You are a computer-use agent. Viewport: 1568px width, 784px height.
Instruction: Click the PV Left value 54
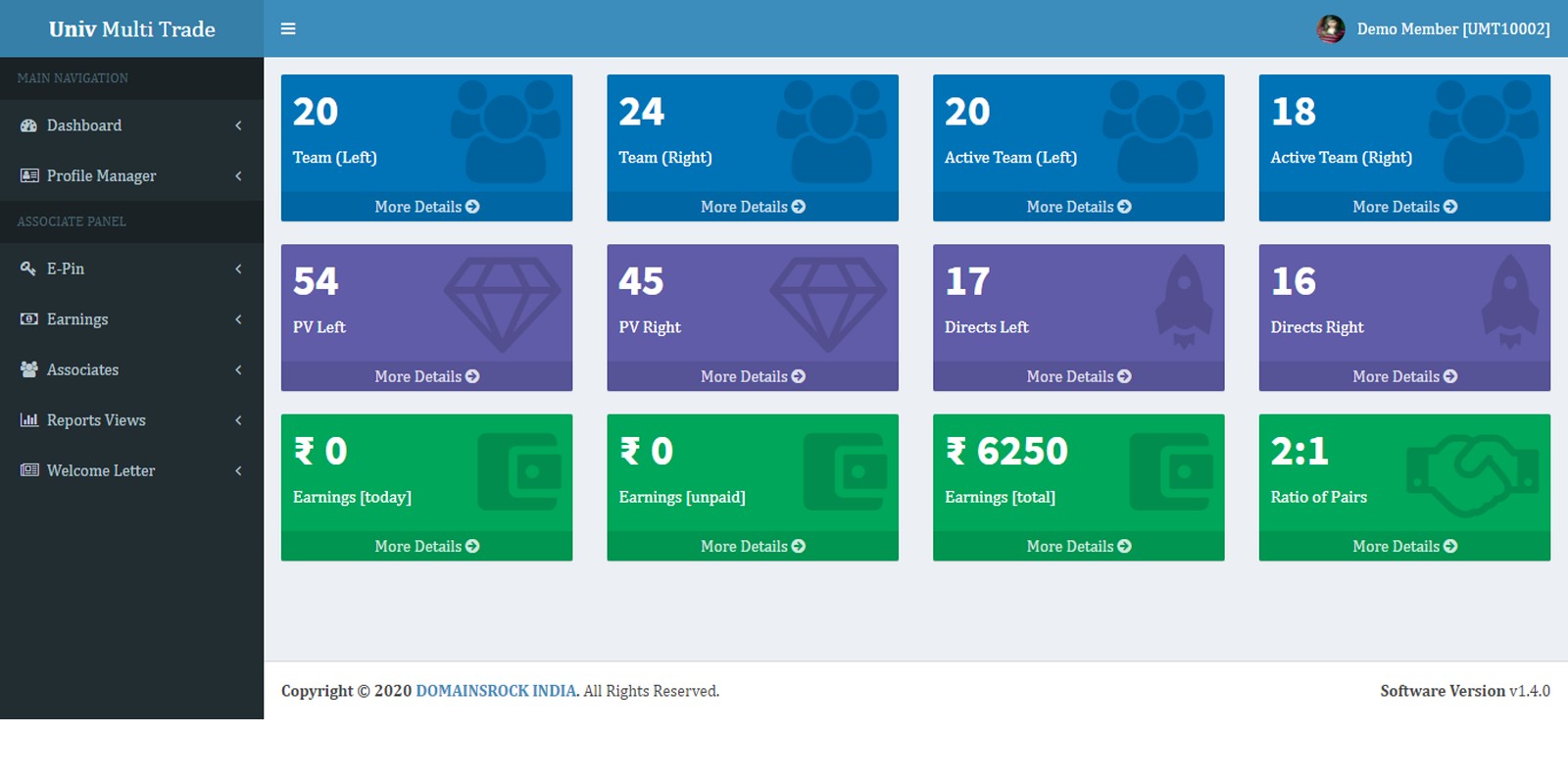click(x=316, y=281)
